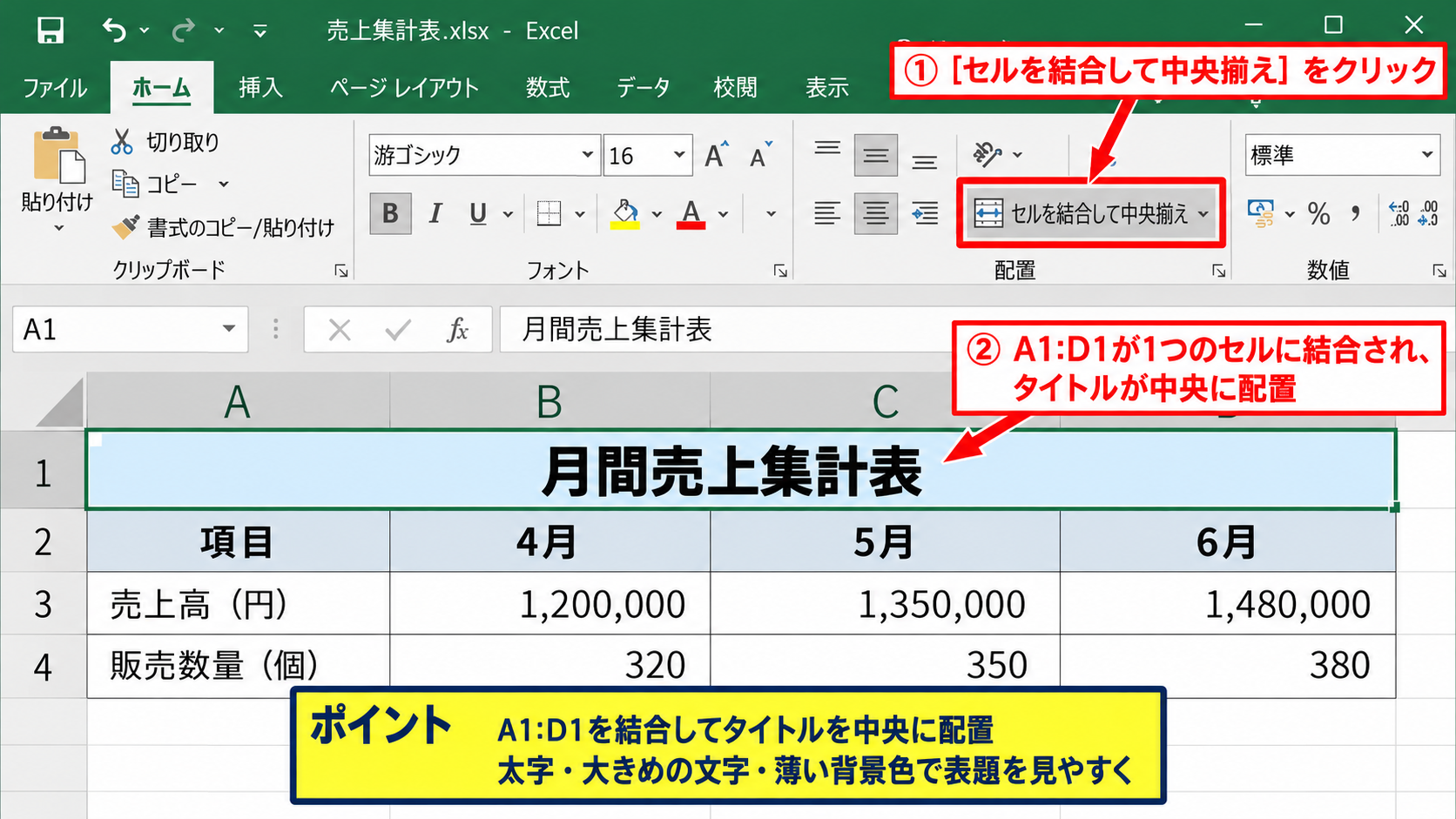
Task: Open the ファイル tab
Action: (x=55, y=88)
